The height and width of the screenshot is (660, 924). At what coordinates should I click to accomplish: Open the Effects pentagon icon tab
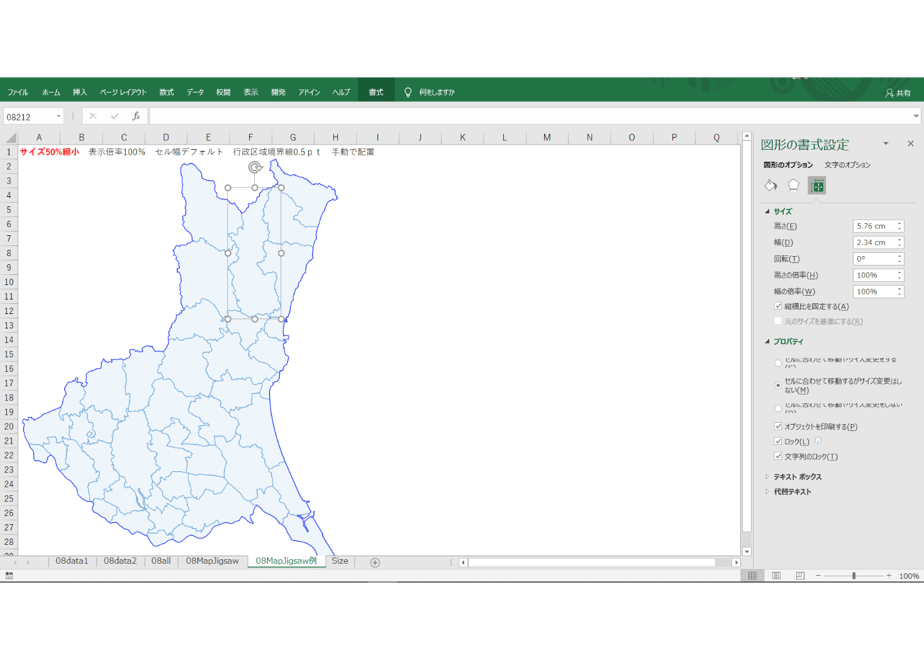(793, 186)
